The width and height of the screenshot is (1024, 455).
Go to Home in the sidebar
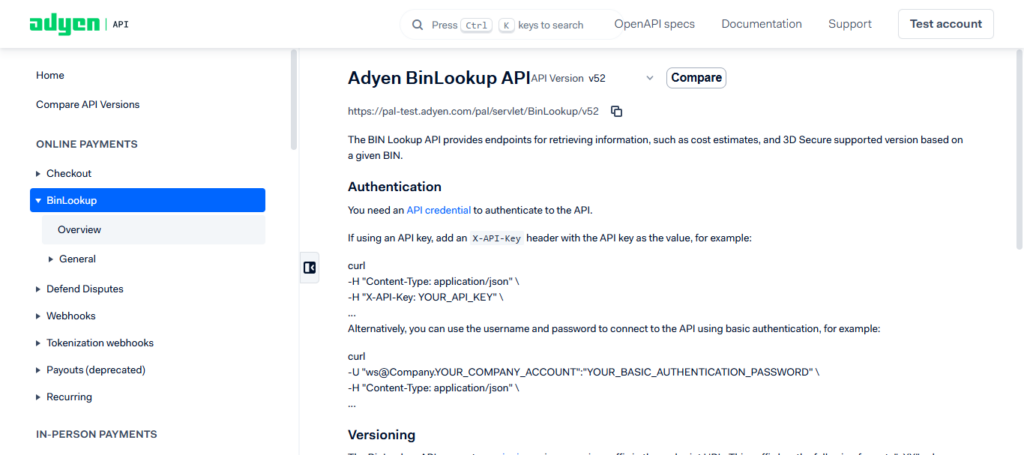50,75
